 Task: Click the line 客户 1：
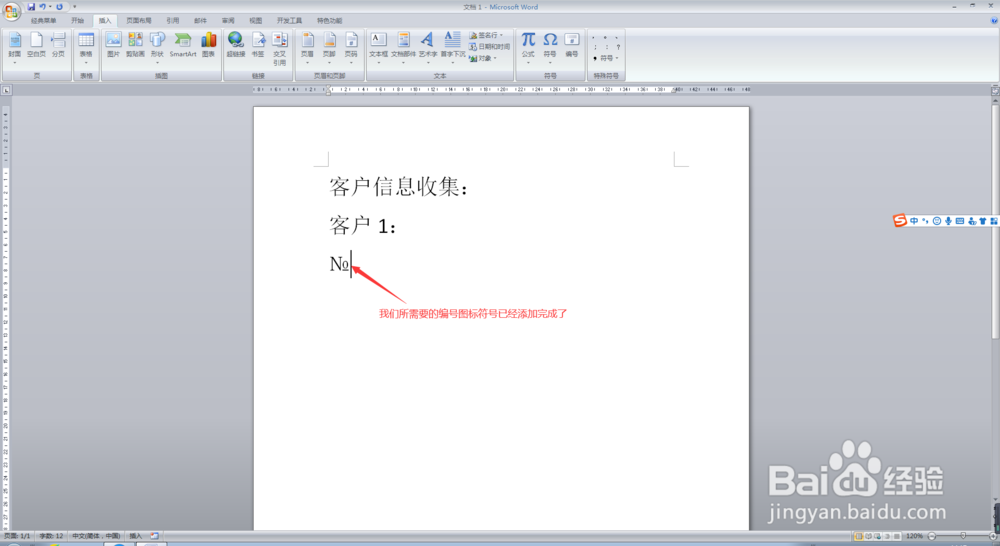tap(363, 226)
